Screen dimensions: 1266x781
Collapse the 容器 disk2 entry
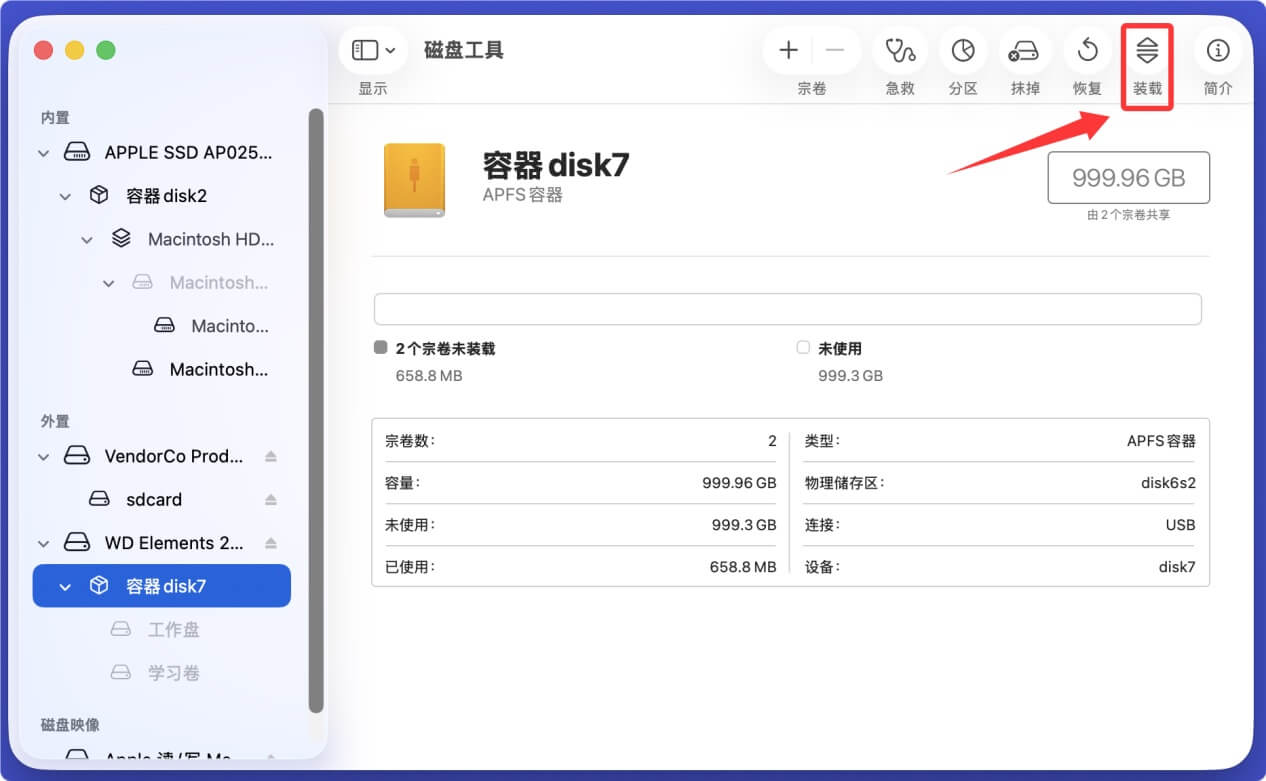pos(64,195)
